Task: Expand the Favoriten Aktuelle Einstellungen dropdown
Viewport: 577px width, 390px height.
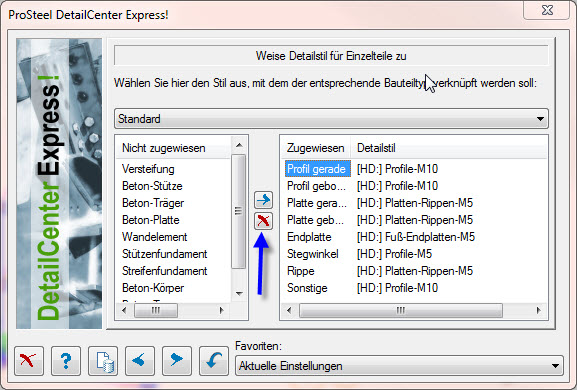Action: click(399, 366)
